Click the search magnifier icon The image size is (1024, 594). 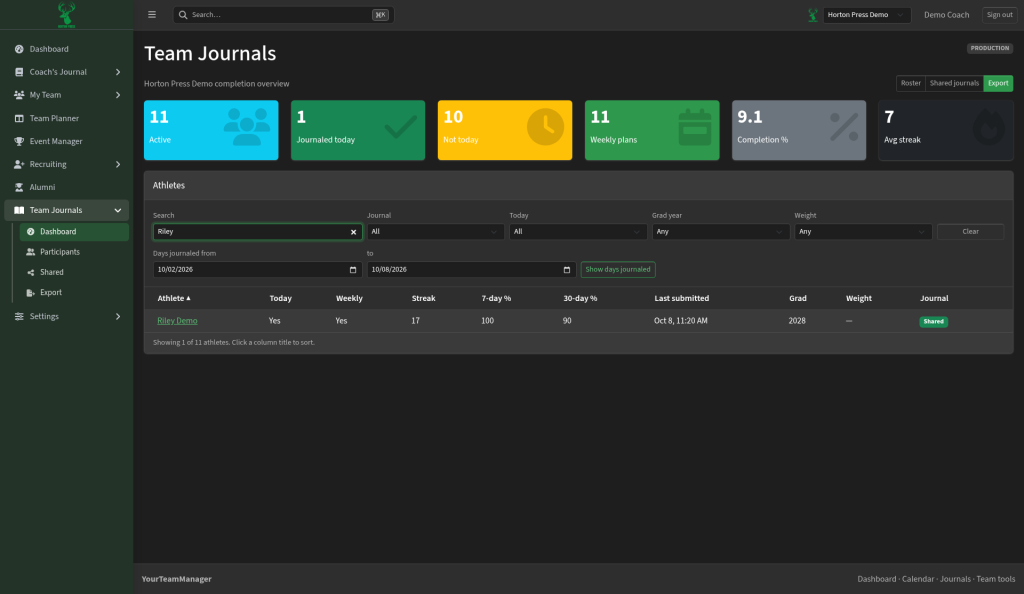183,14
